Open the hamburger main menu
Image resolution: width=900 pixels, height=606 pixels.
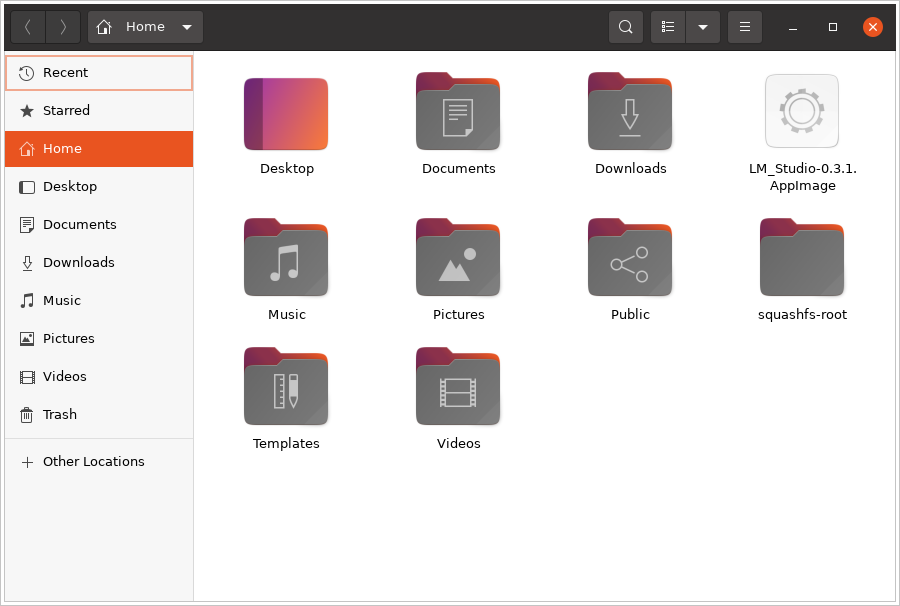tap(745, 27)
